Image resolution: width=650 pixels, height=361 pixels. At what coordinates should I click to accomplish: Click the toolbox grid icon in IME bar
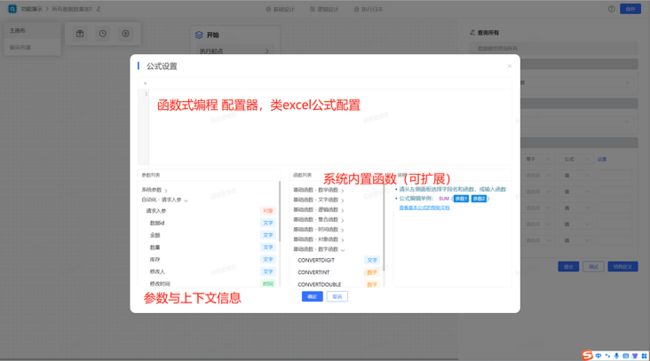(644, 356)
